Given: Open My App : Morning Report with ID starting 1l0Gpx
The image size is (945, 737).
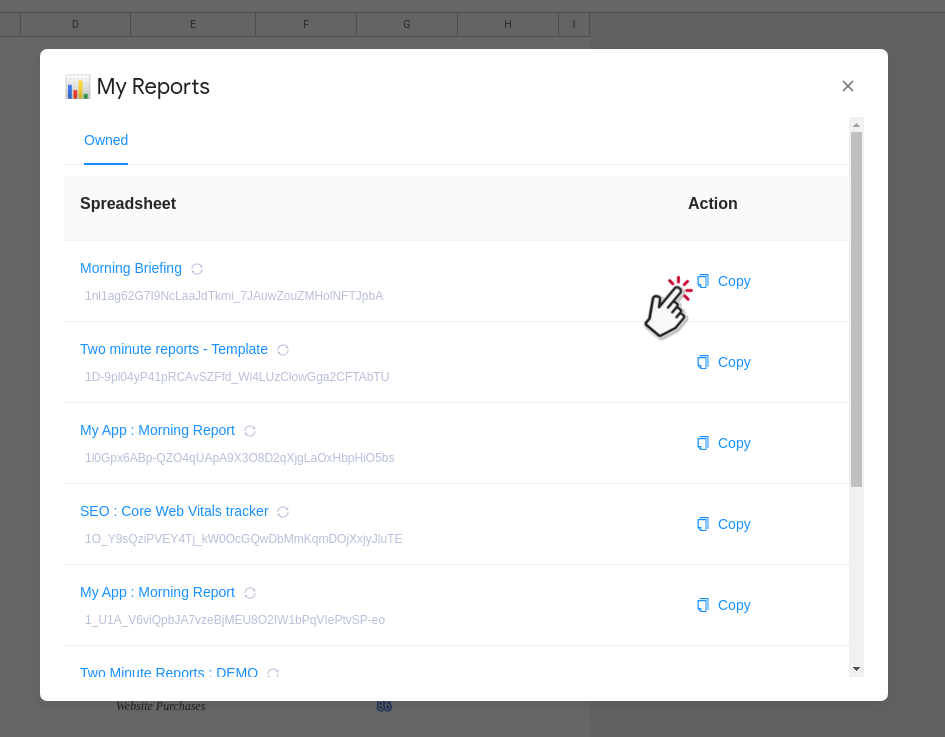Looking at the screenshot, I should pos(157,430).
